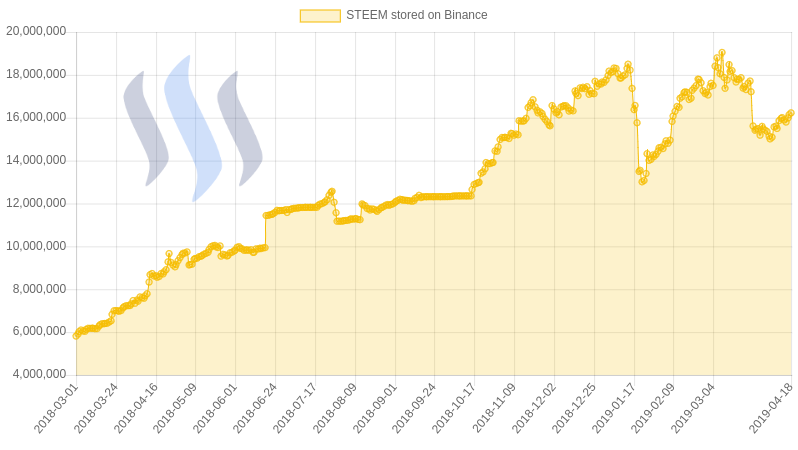This screenshot has width=798, height=450.
Task: Click the 16,000,000 y-axis label
Action: click(36, 117)
